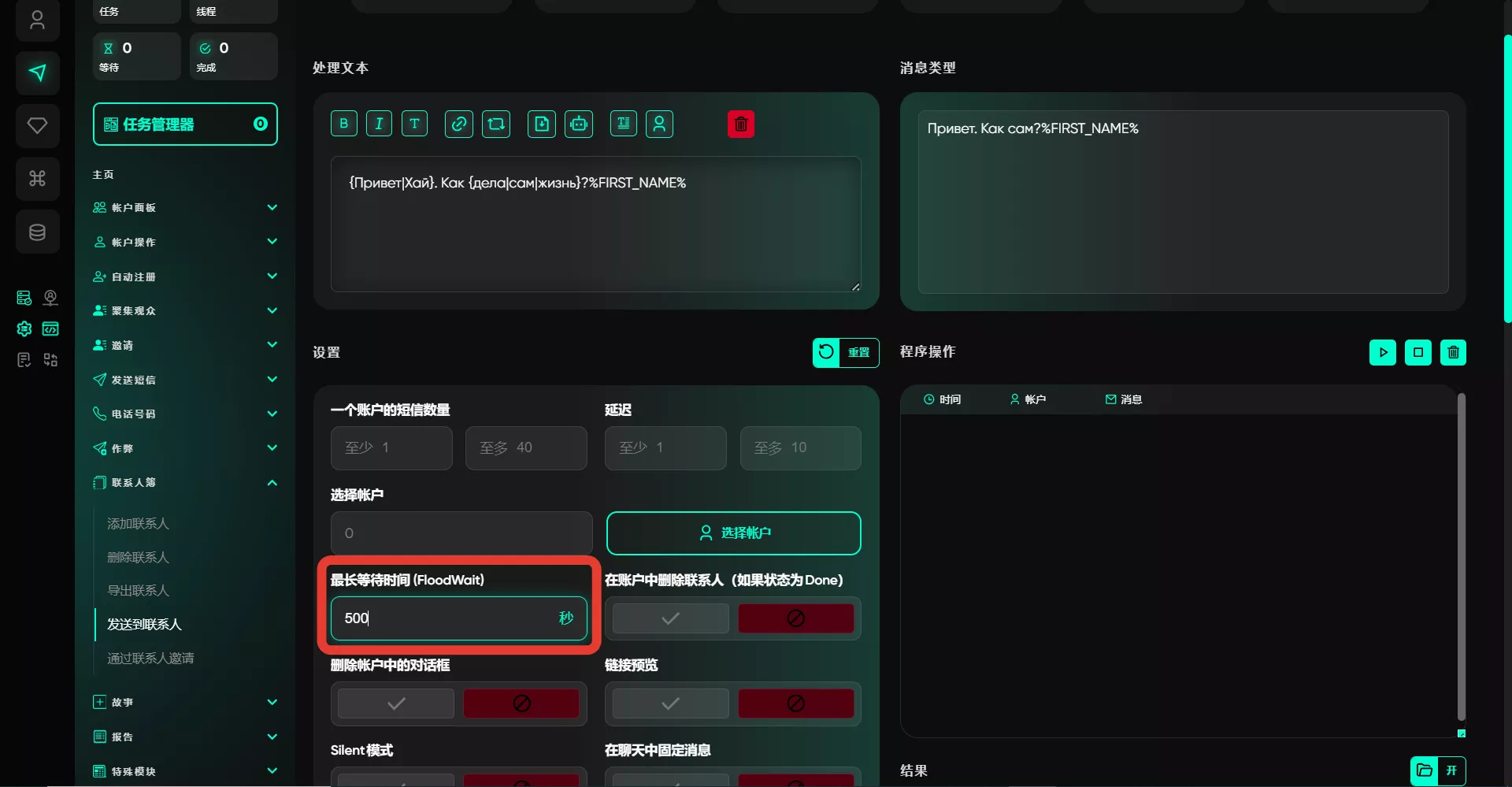Screen dimensions: 1512x787
Task: Open the profile icon in the left rail
Action: 37,20
